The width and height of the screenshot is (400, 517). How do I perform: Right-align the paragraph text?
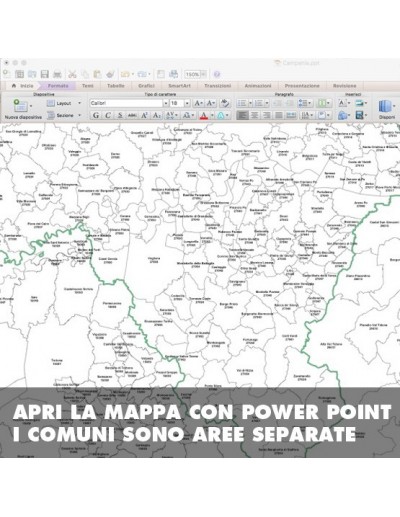pyautogui.click(x=267, y=115)
